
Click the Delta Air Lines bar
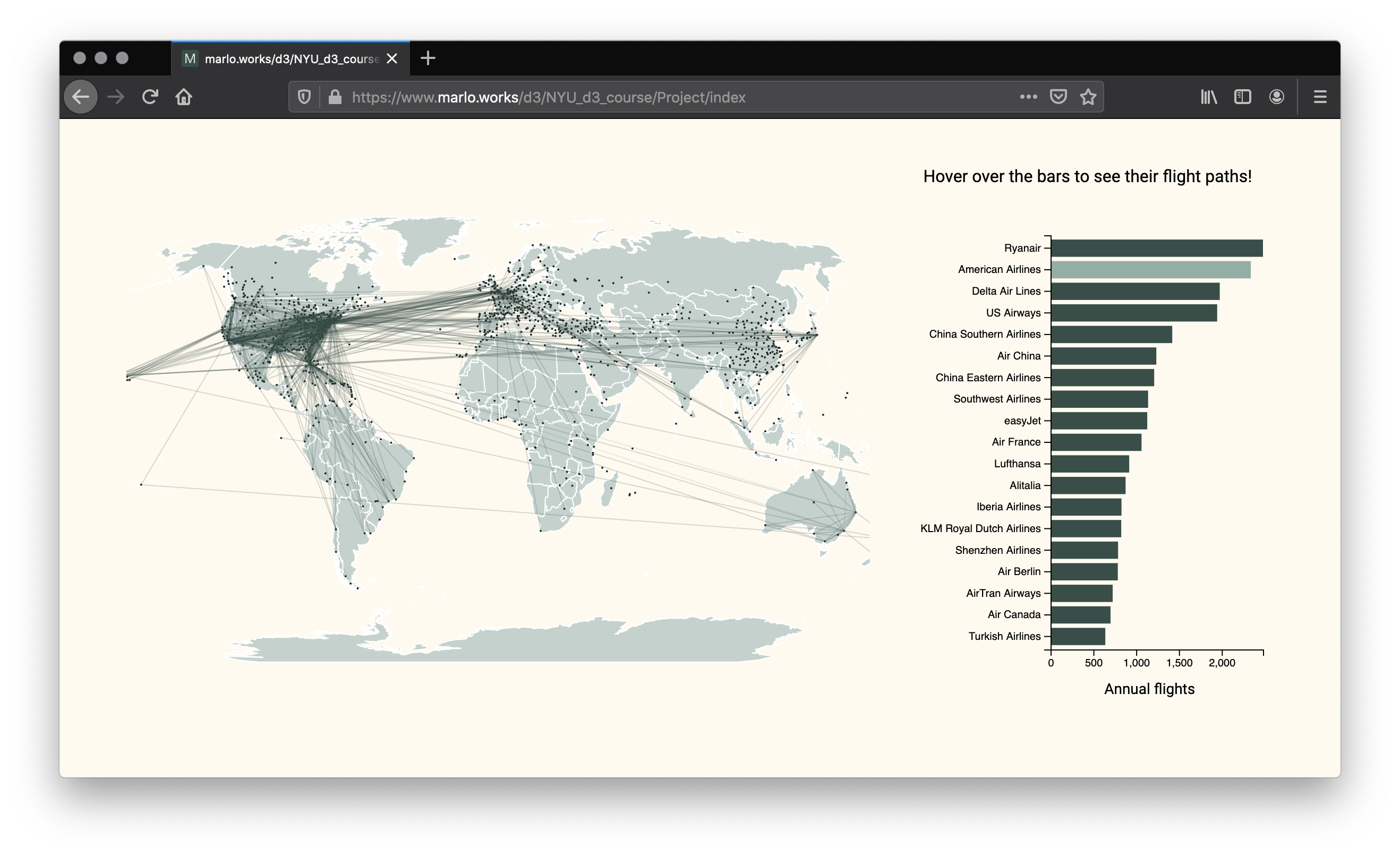[1135, 292]
